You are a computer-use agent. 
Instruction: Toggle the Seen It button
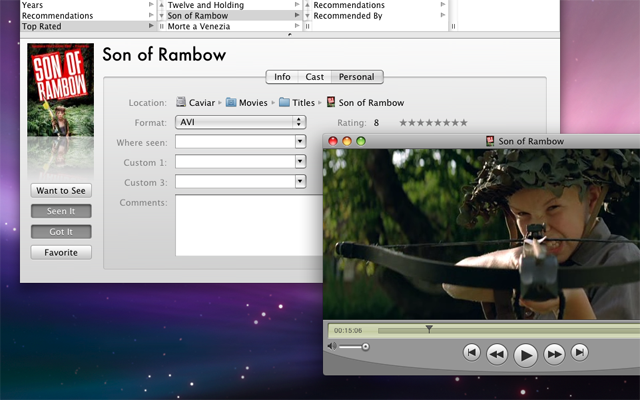click(60, 211)
